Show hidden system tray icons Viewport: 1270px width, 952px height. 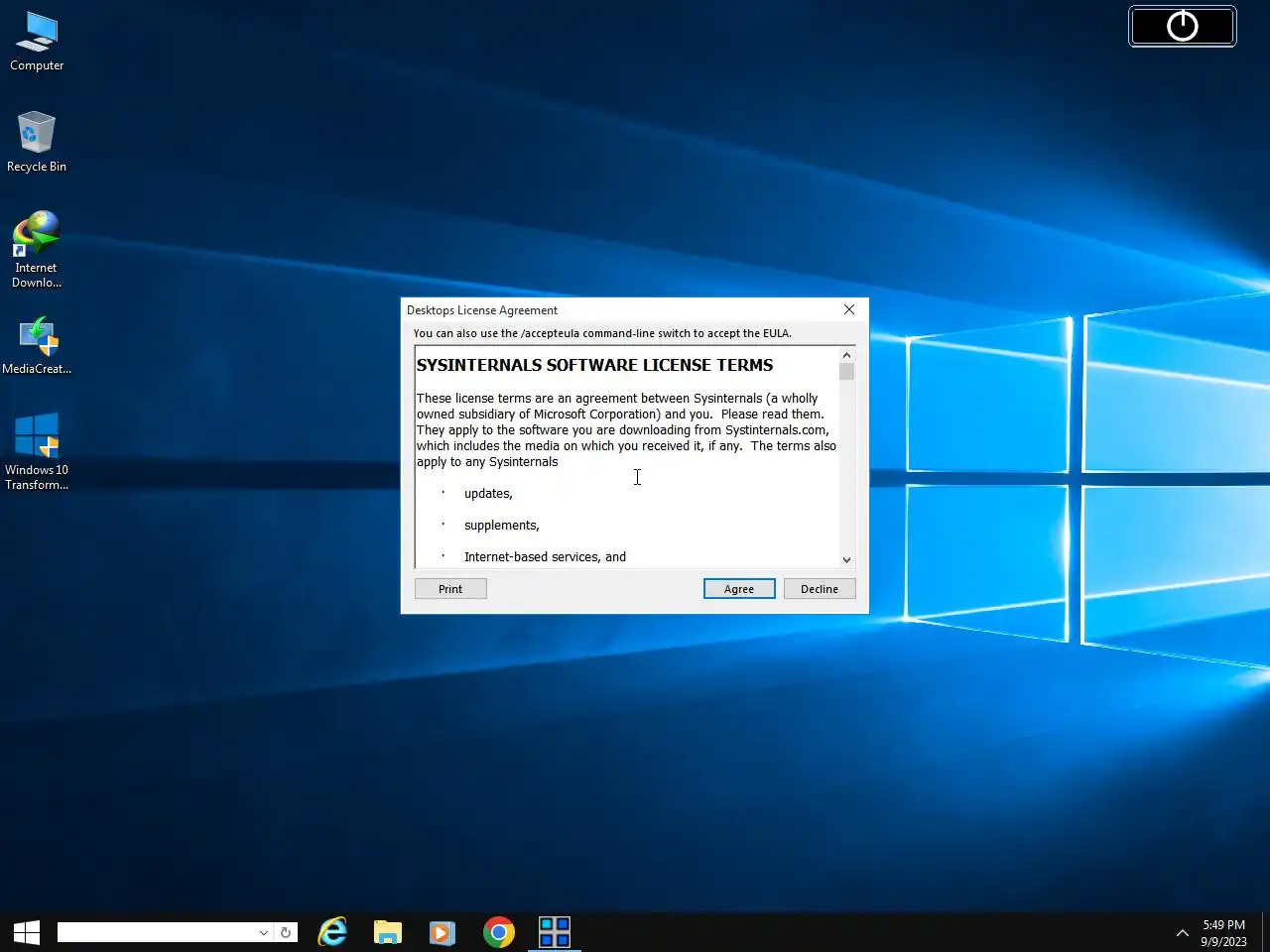(1182, 932)
